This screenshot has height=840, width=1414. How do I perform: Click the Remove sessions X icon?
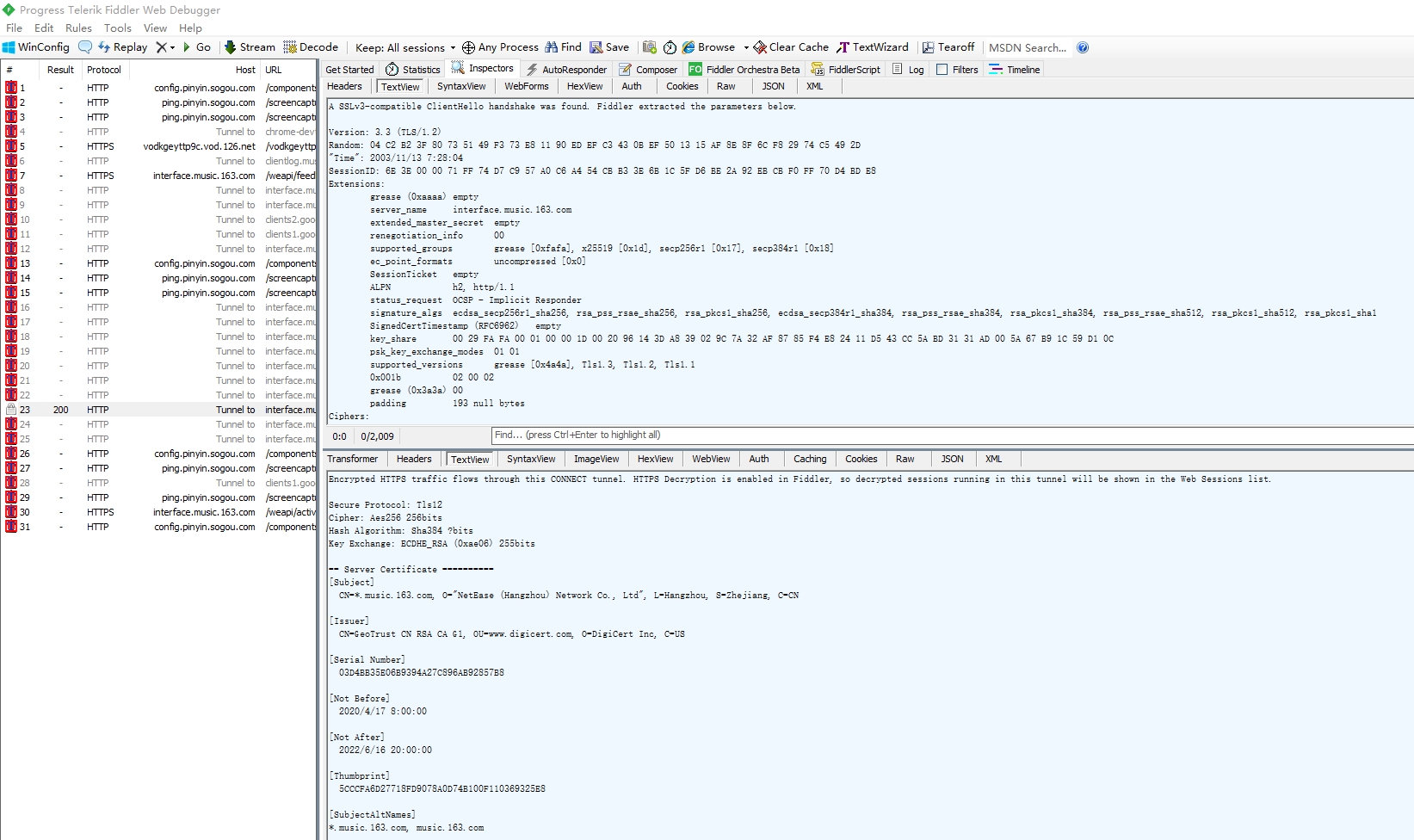(161, 47)
